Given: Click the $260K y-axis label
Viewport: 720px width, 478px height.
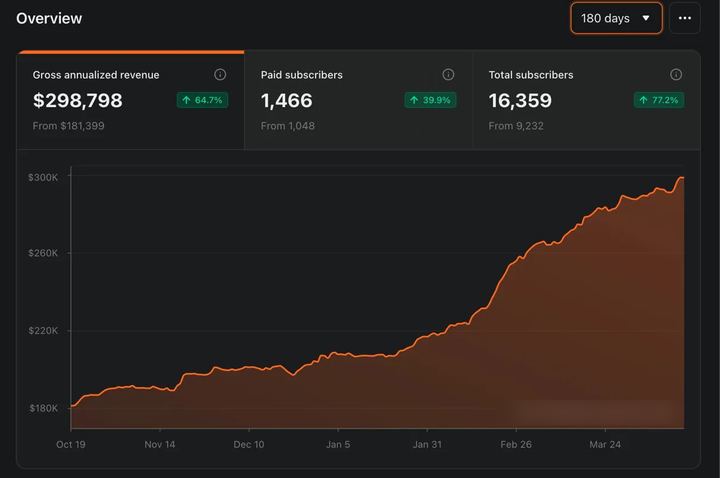Looking at the screenshot, I should click(43, 253).
